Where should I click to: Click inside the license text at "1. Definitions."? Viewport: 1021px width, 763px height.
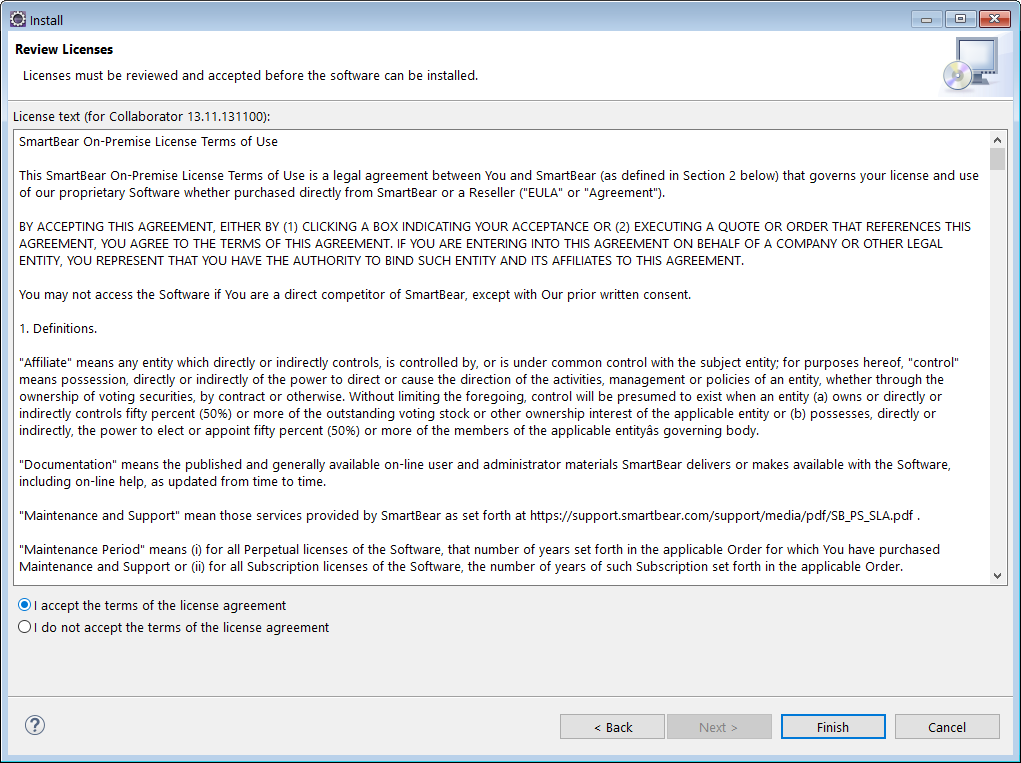[x=58, y=328]
